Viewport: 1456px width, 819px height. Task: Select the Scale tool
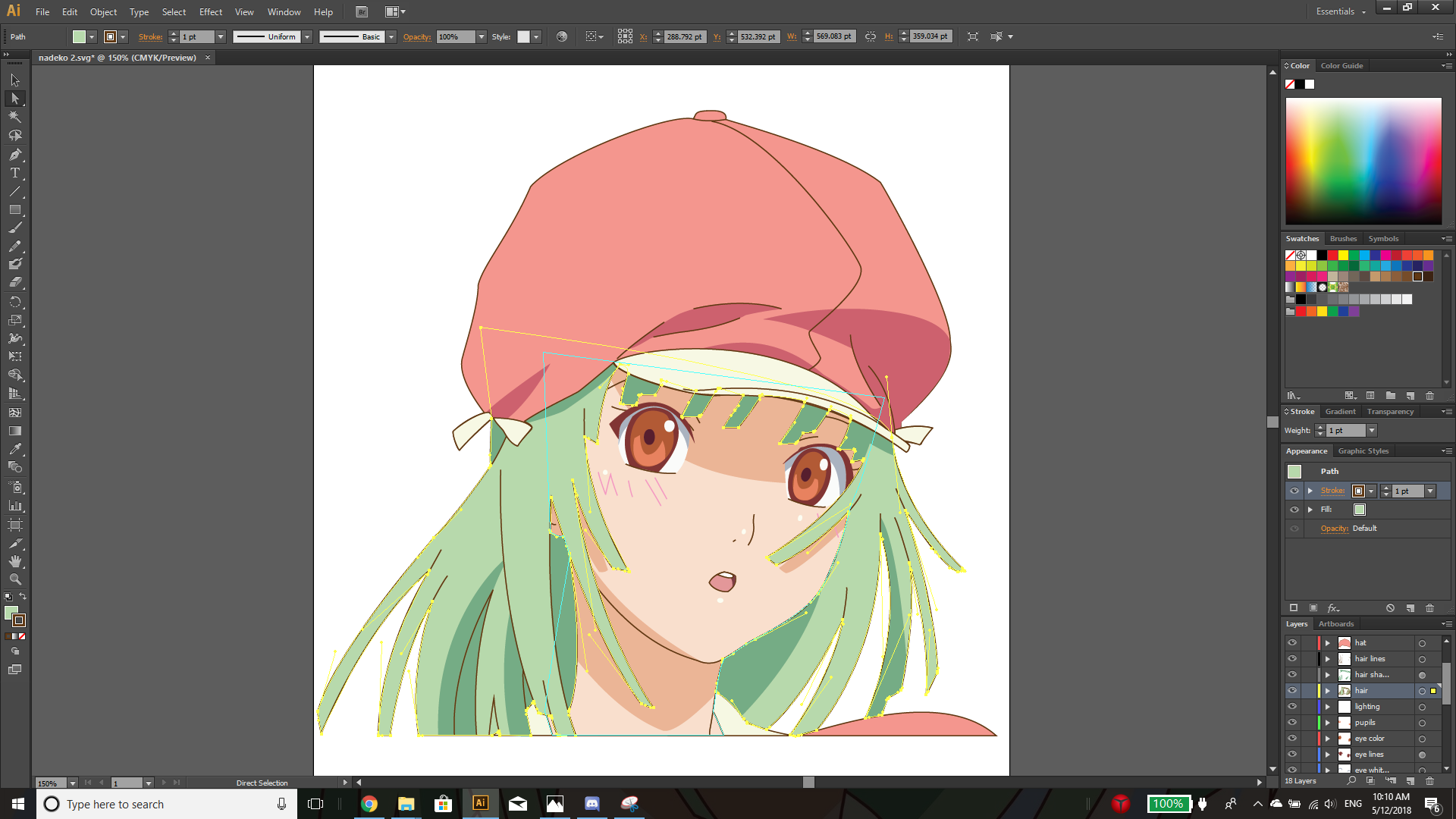point(14,320)
